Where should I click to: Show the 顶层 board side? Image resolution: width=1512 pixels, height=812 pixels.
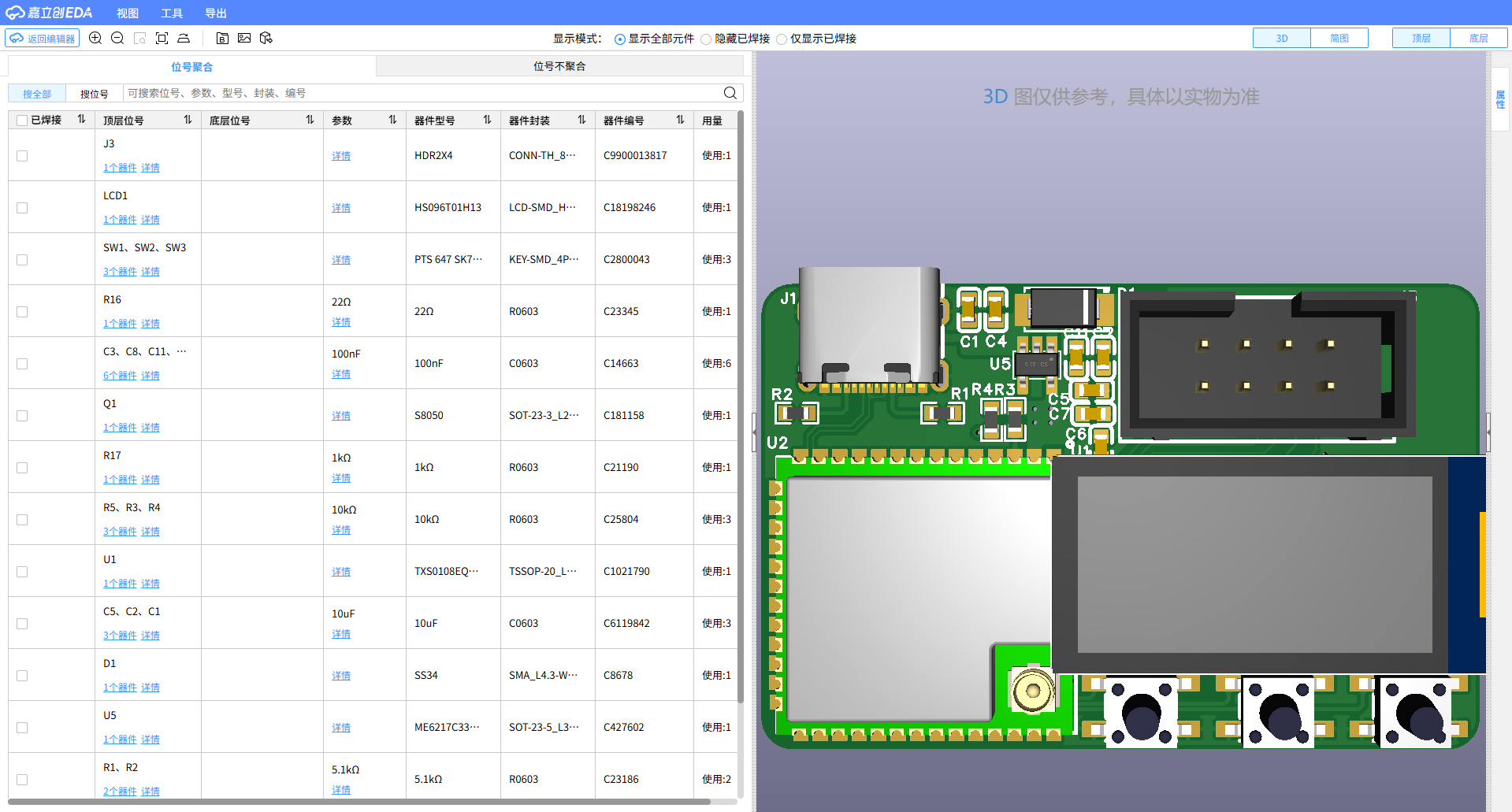click(x=1421, y=38)
